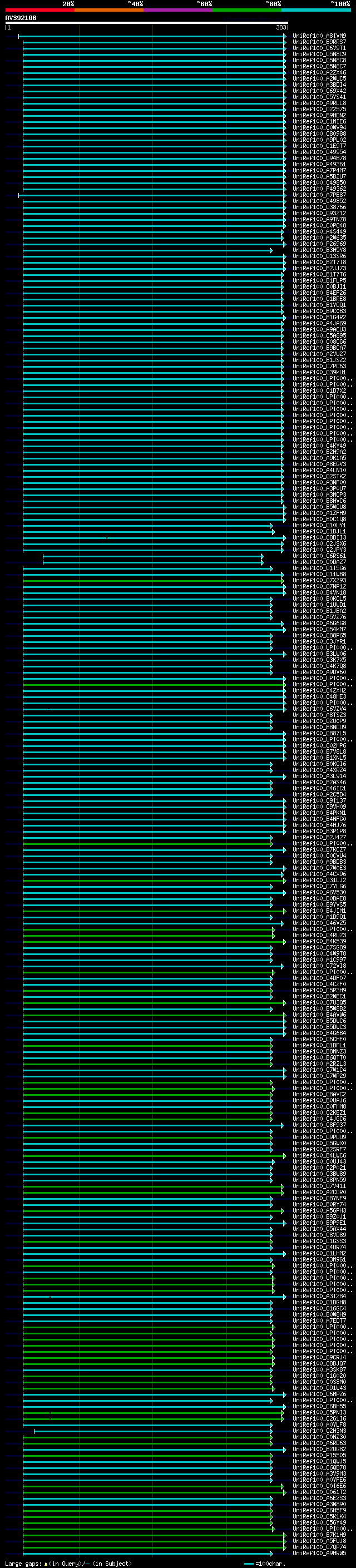Click the short alignment bar for UniRef100_Q6RS61
The image size is (356, 1568).
click(153, 556)
